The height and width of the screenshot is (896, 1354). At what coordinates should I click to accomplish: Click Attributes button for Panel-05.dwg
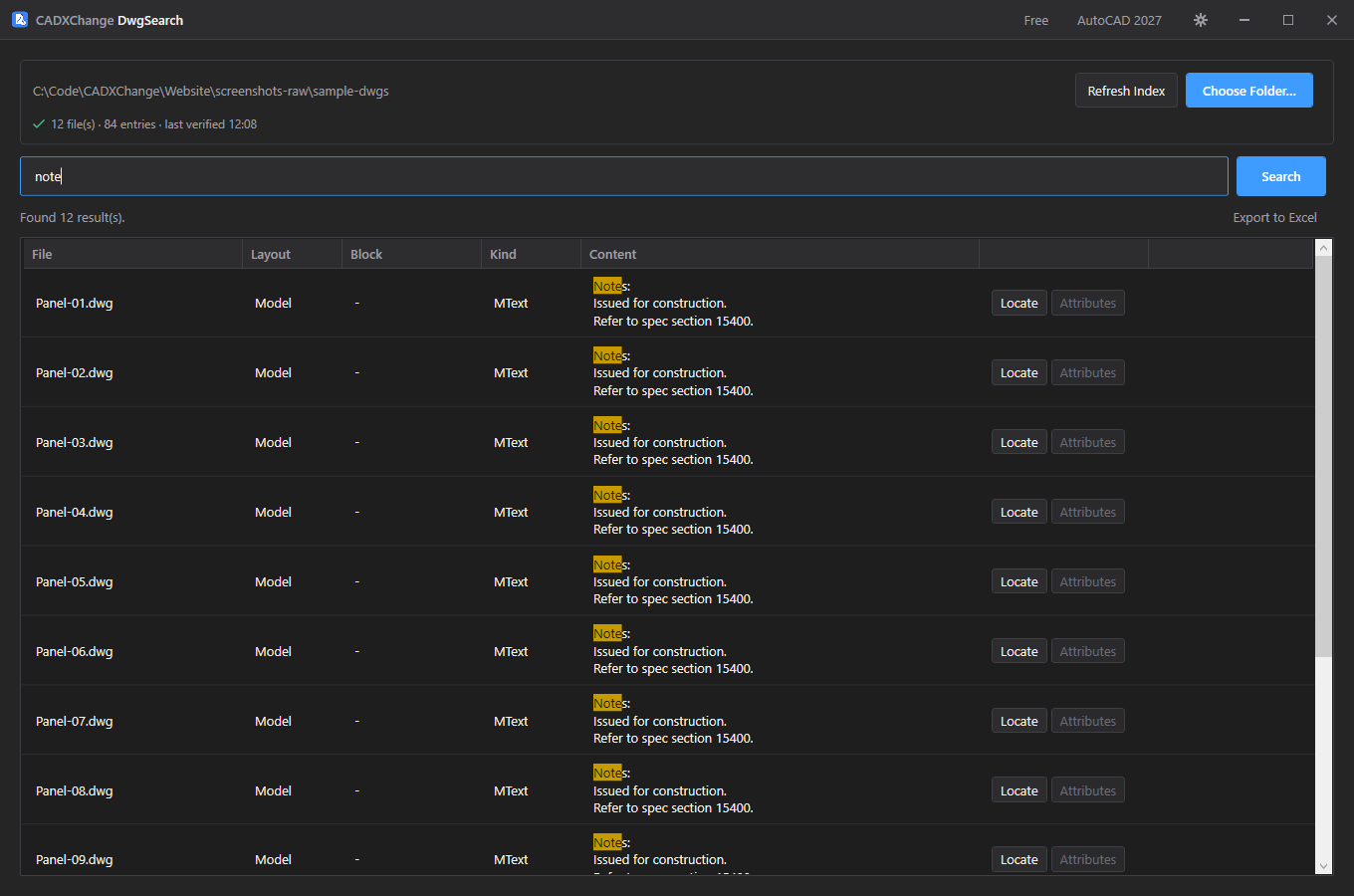[x=1088, y=582]
